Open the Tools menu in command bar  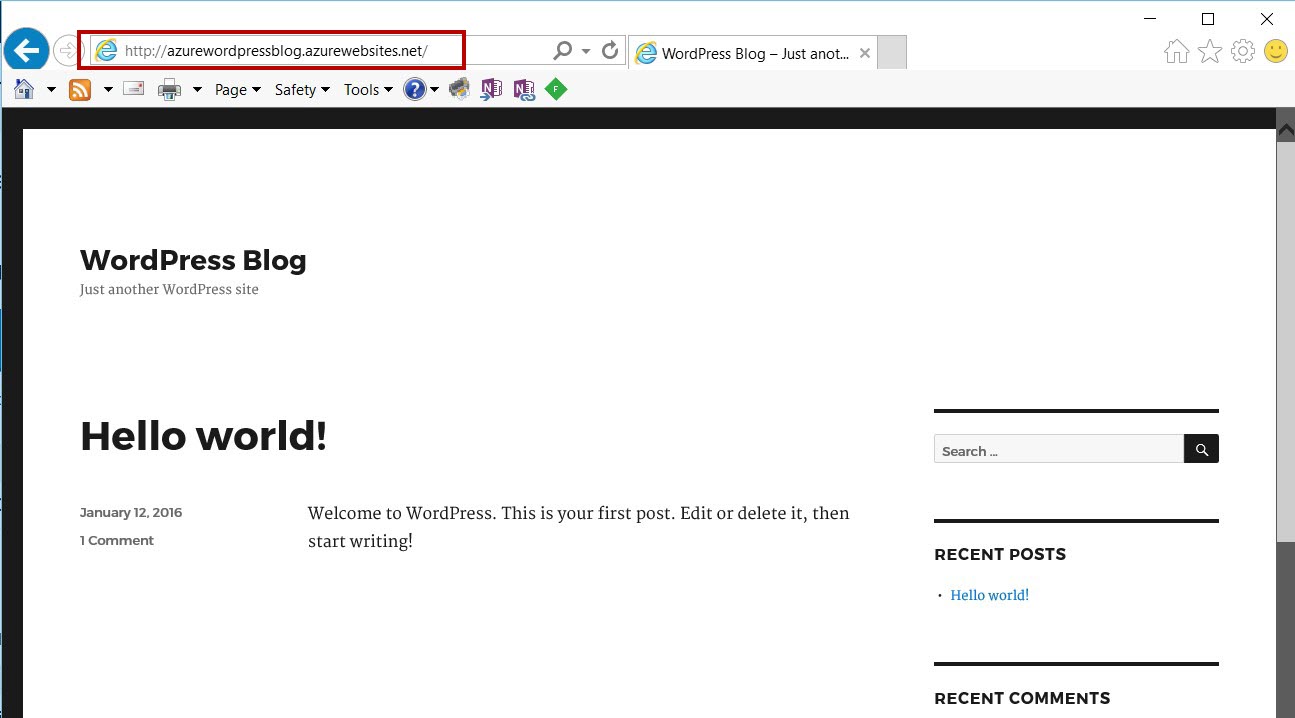(x=368, y=90)
